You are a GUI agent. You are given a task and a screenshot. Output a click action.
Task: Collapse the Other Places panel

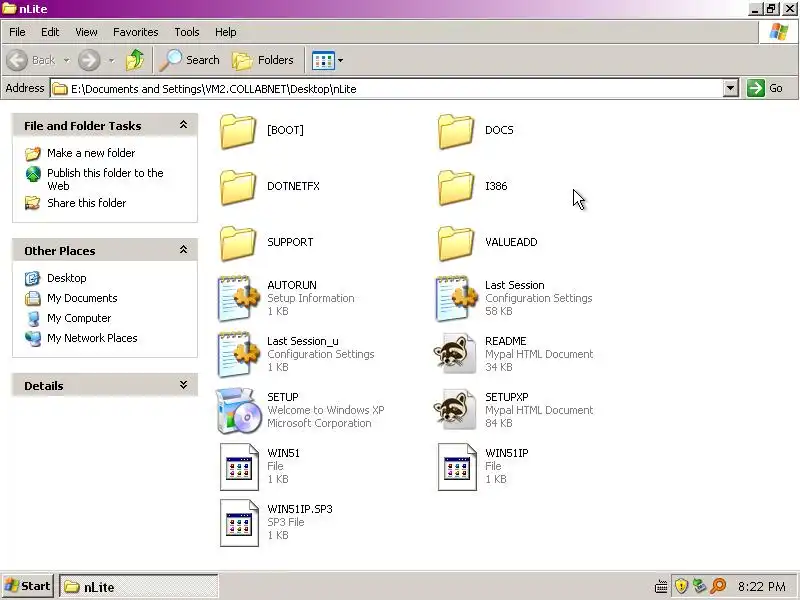[183, 250]
